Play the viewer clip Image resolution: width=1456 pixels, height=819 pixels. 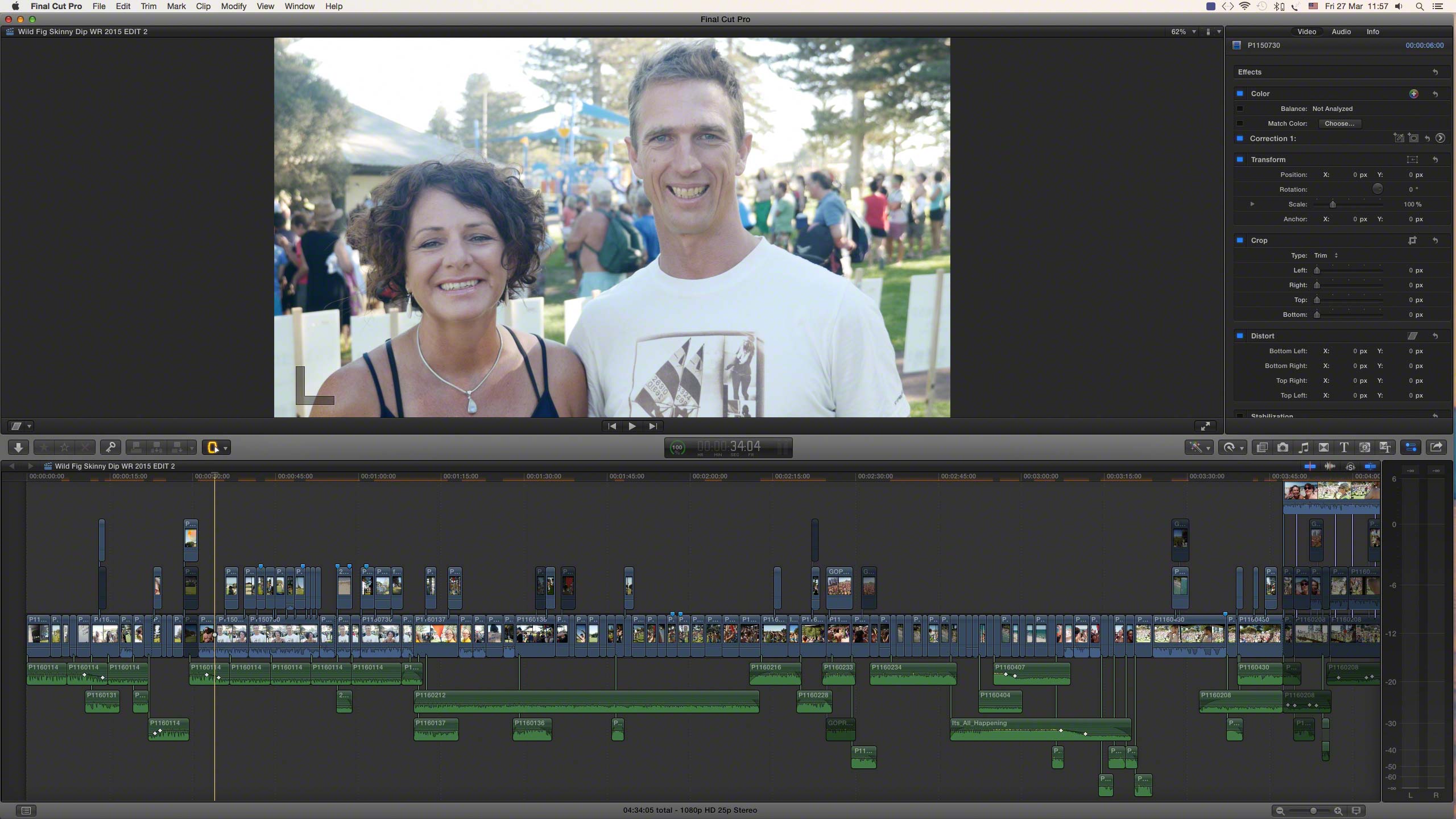point(632,426)
